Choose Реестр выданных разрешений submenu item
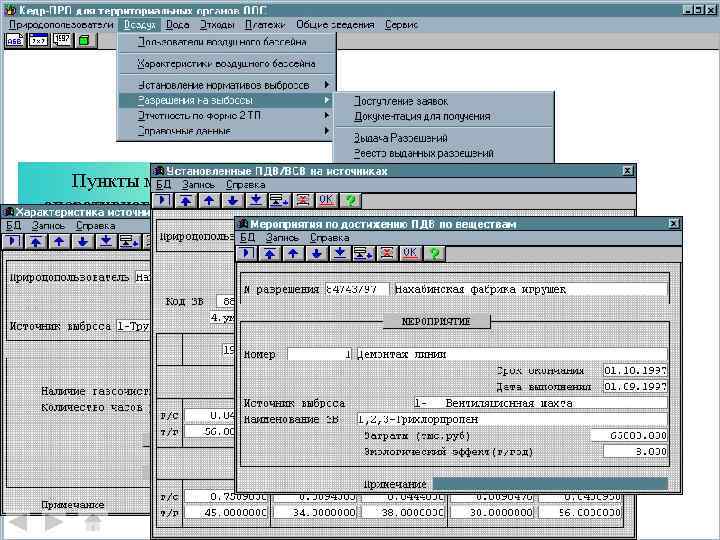The image size is (720, 540). [x=444, y=153]
